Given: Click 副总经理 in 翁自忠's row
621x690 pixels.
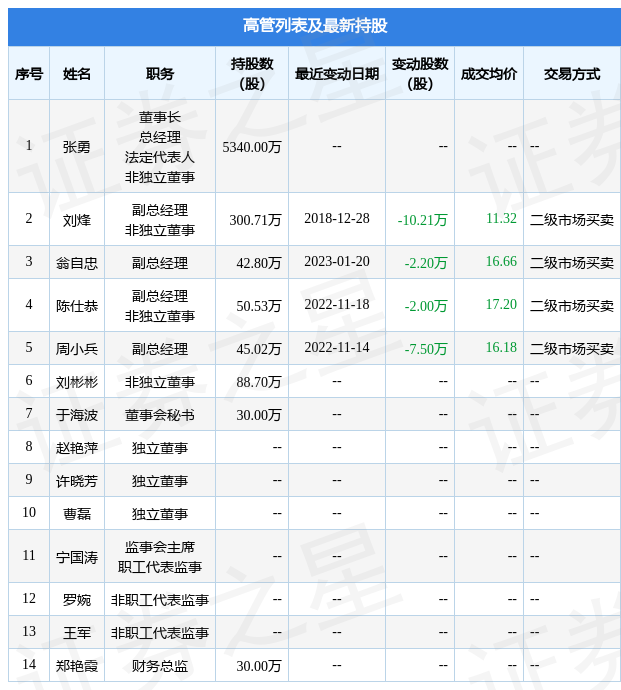Looking at the screenshot, I should 160,263.
